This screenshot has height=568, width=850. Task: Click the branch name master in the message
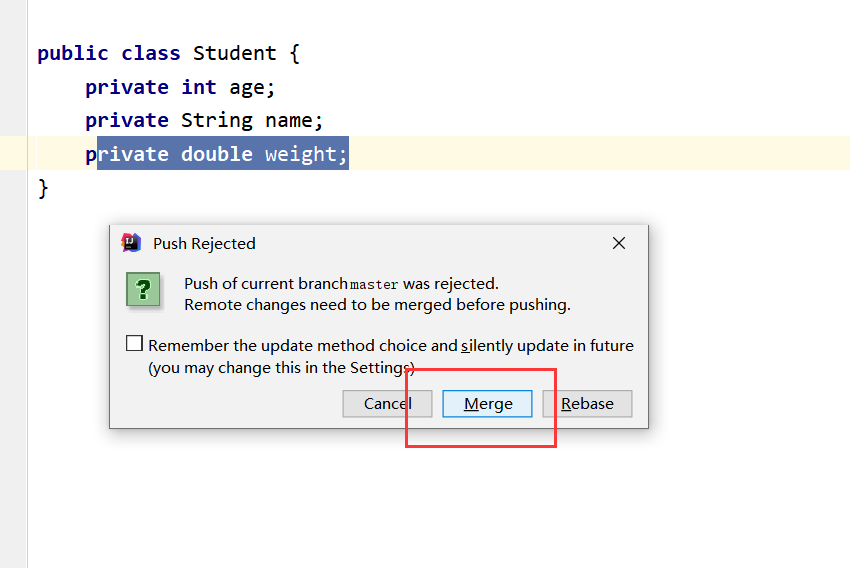pyautogui.click(x=374, y=284)
